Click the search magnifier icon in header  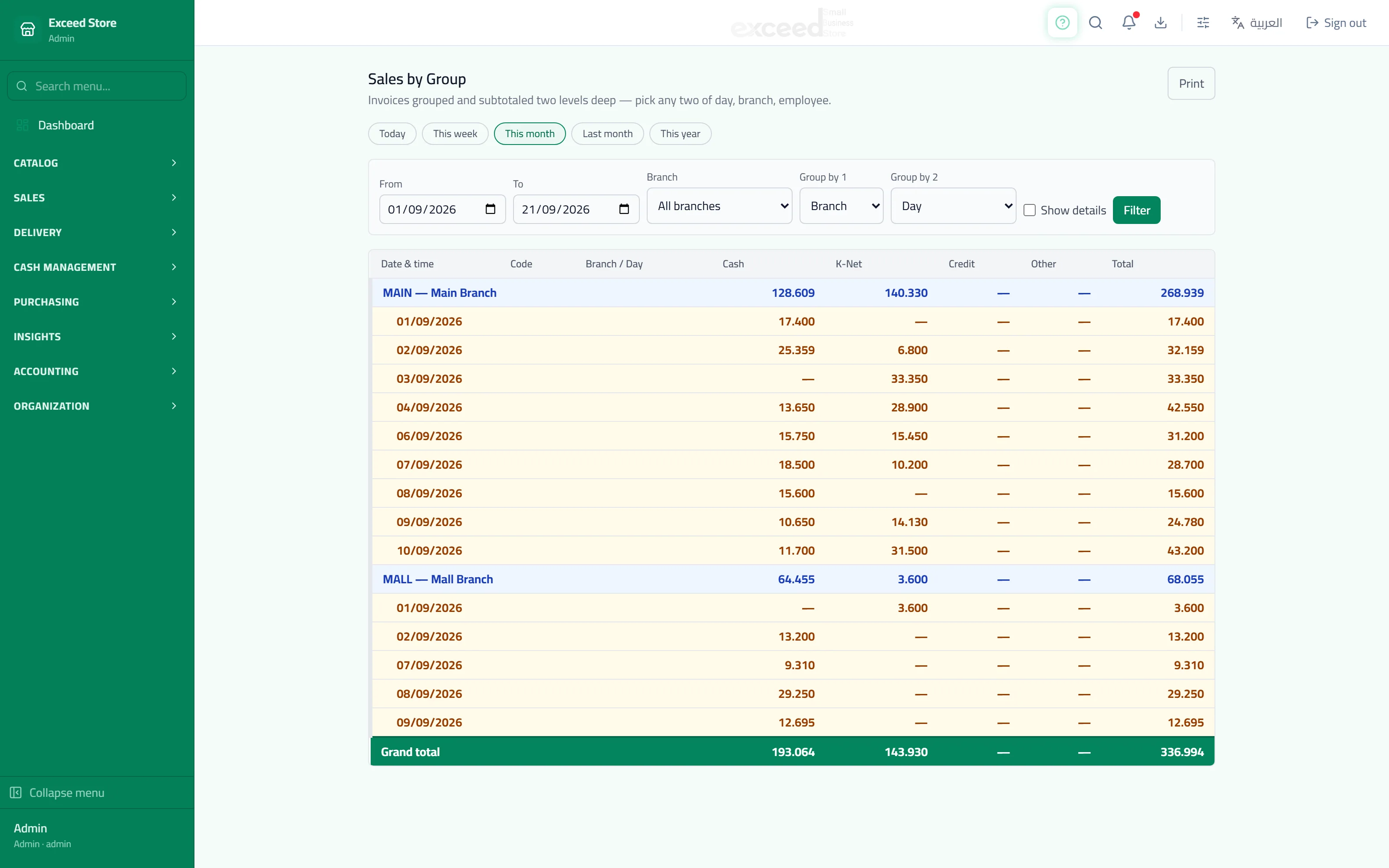1095,23
